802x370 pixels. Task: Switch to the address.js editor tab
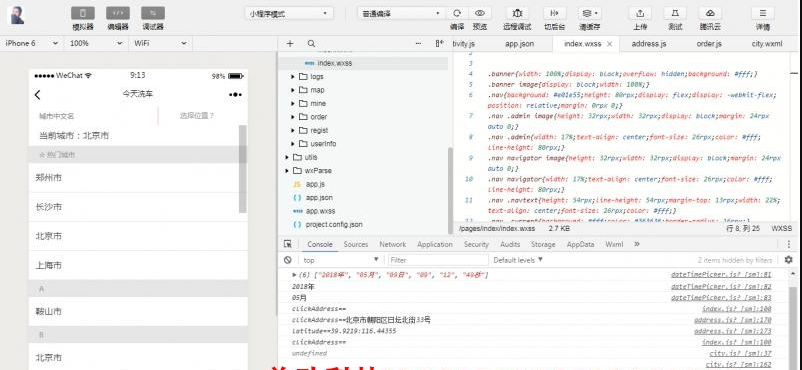coord(649,44)
